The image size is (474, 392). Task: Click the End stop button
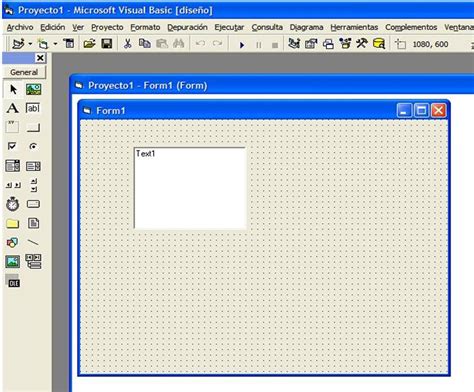point(275,45)
